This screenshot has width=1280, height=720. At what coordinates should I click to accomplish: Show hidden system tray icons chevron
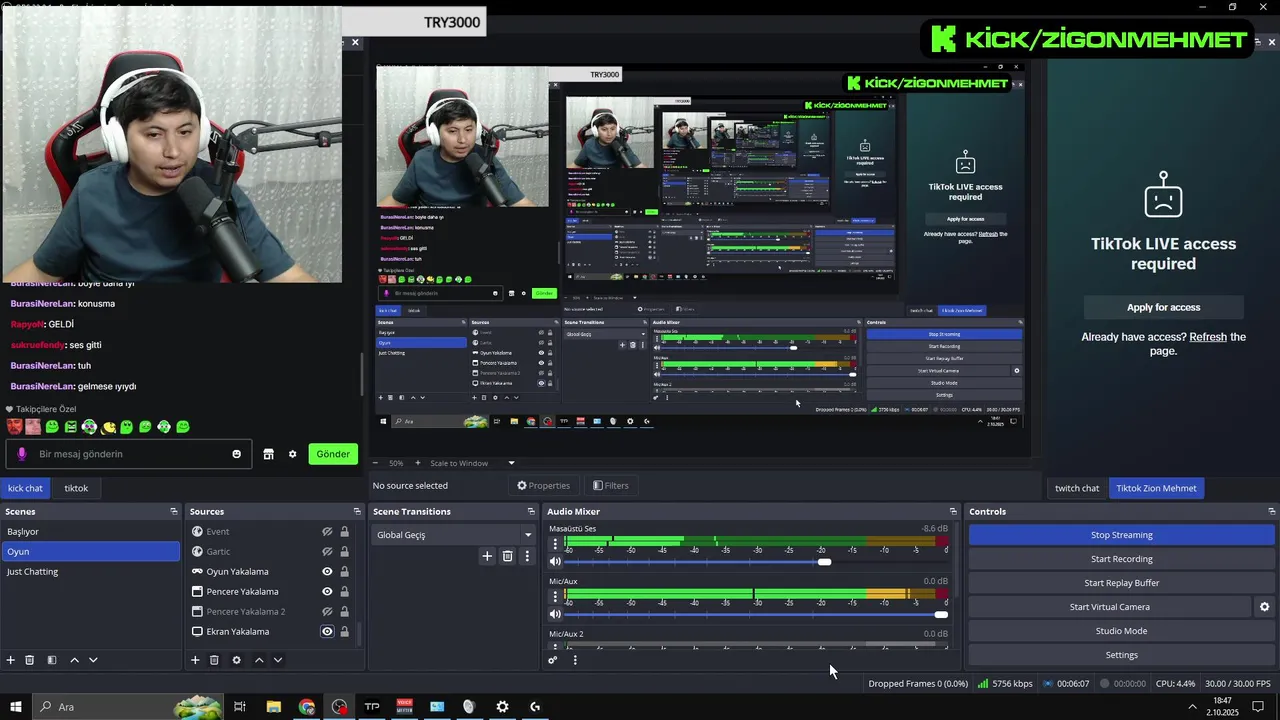click(x=1192, y=707)
